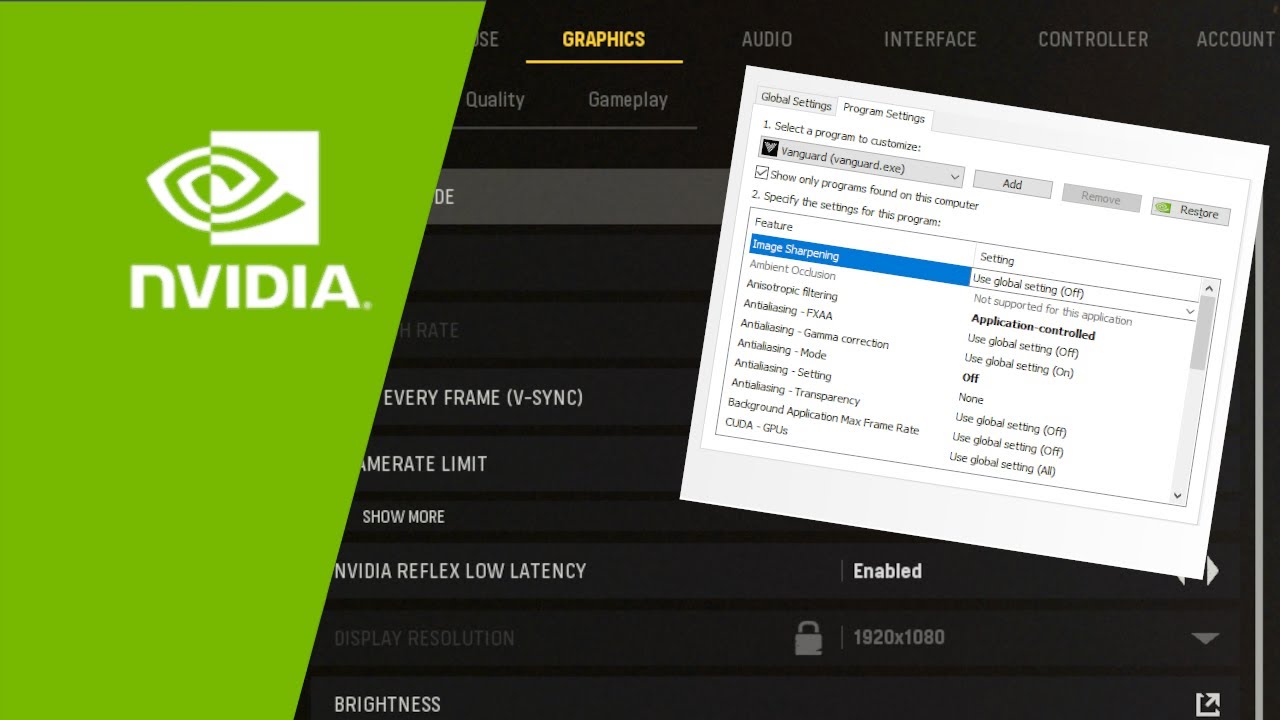Image resolution: width=1280 pixels, height=720 pixels.
Task: Expand the 1920x1080 resolution dropdown arrow
Action: 1206,638
